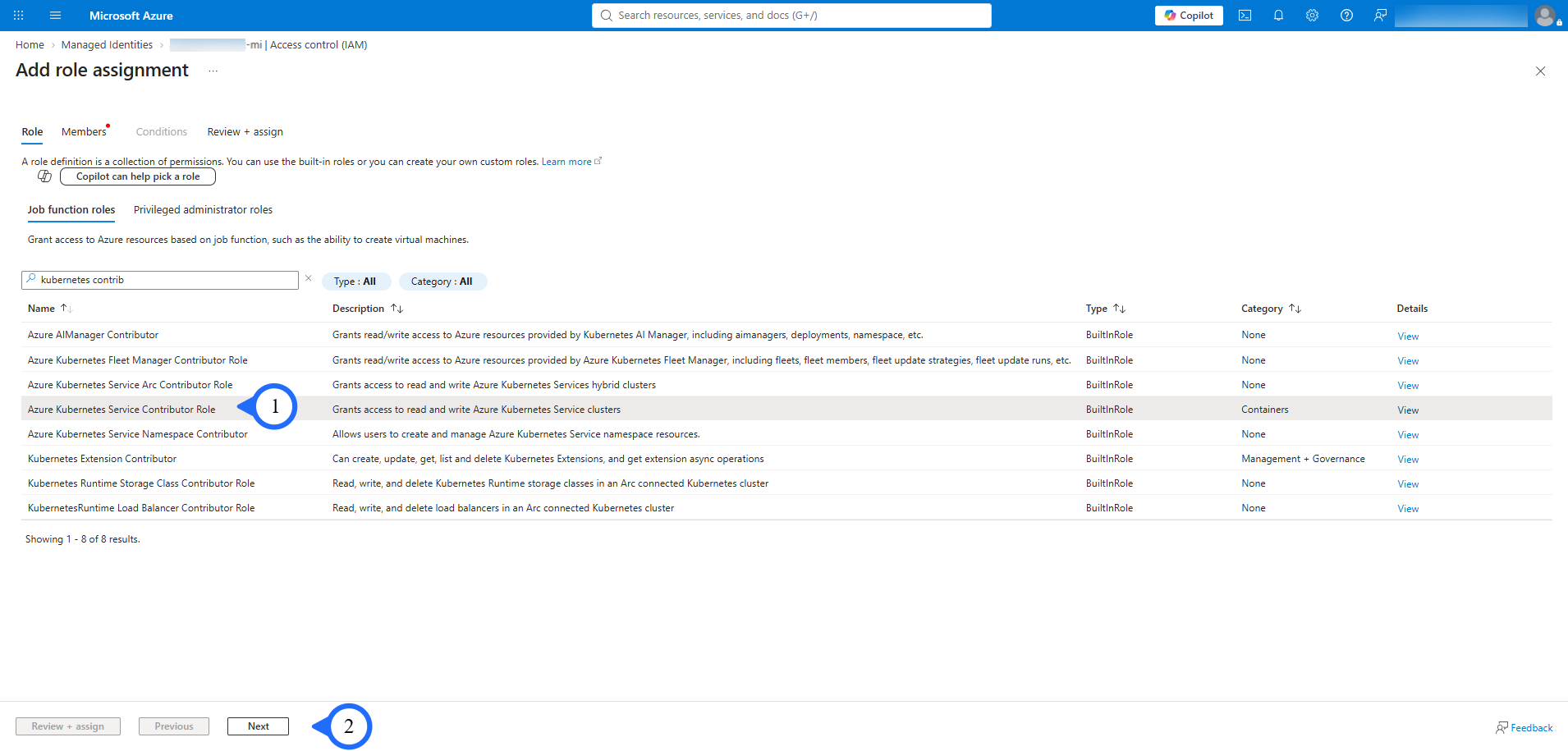Click the Next button
This screenshot has height=751, width=1568.
pos(258,726)
